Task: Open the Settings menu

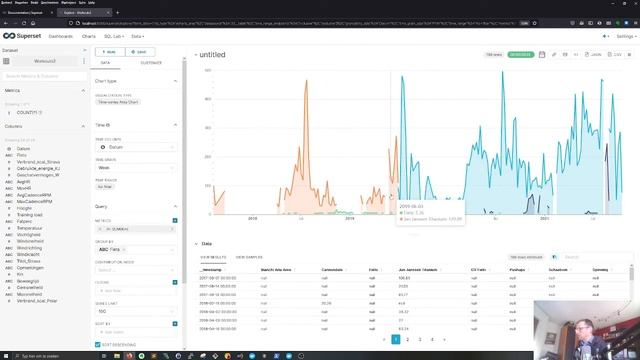Action: point(627,36)
